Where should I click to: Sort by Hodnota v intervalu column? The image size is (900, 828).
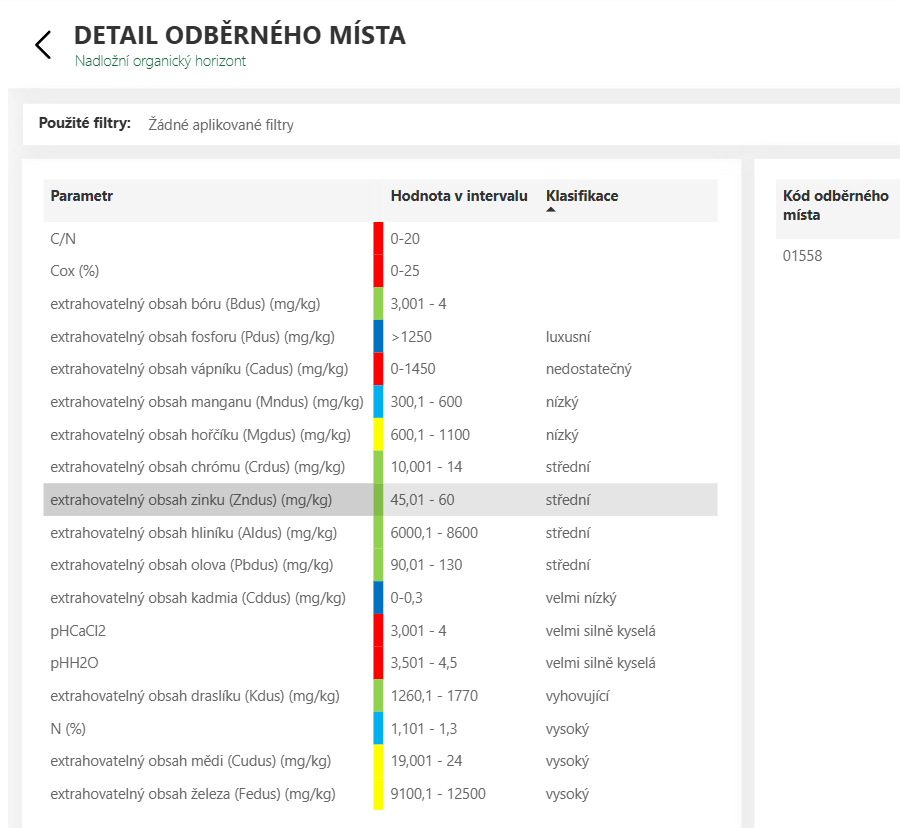(459, 196)
